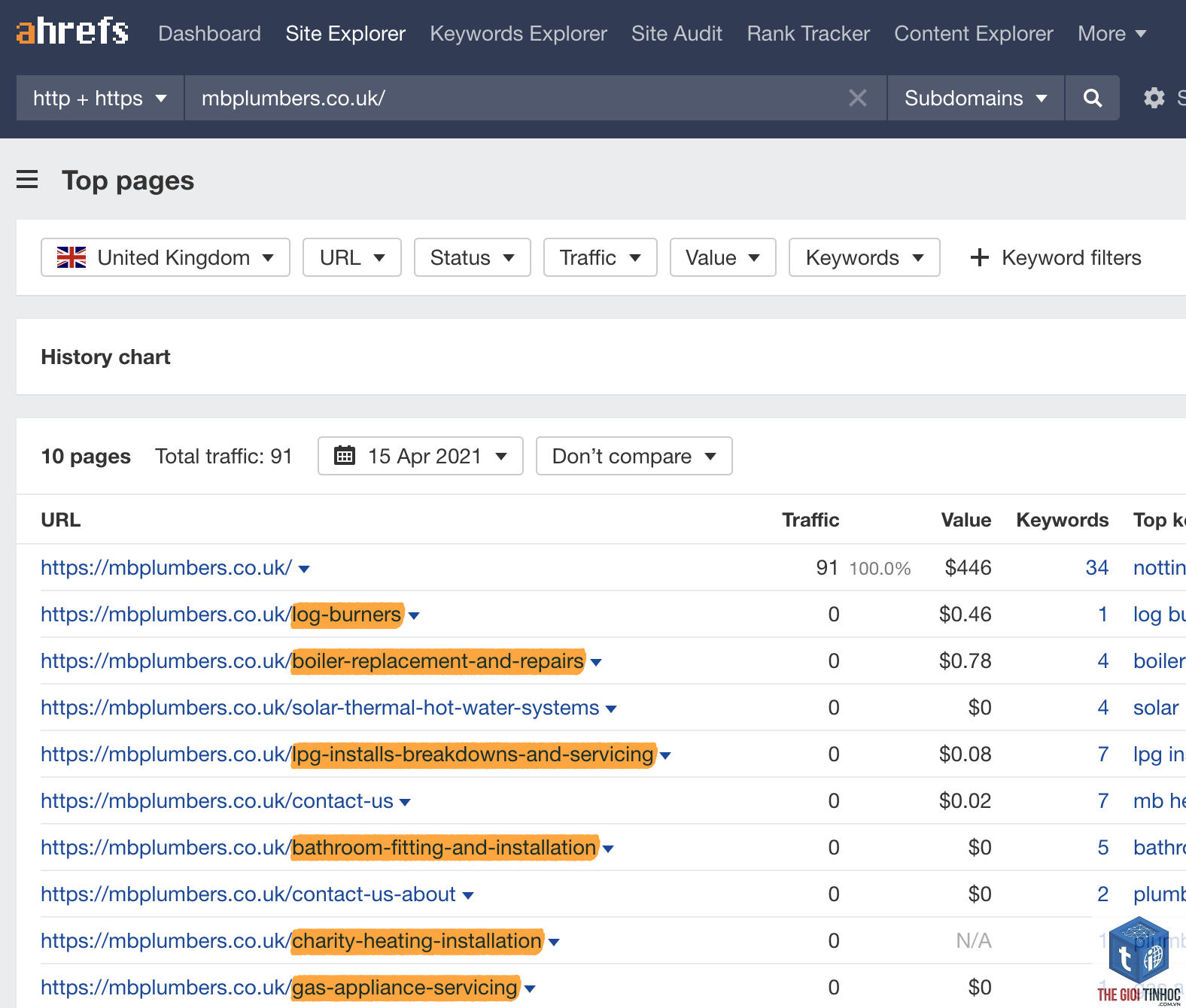Screen dimensions: 1186x1008
Task: Open settings gear icon
Action: click(x=1154, y=98)
